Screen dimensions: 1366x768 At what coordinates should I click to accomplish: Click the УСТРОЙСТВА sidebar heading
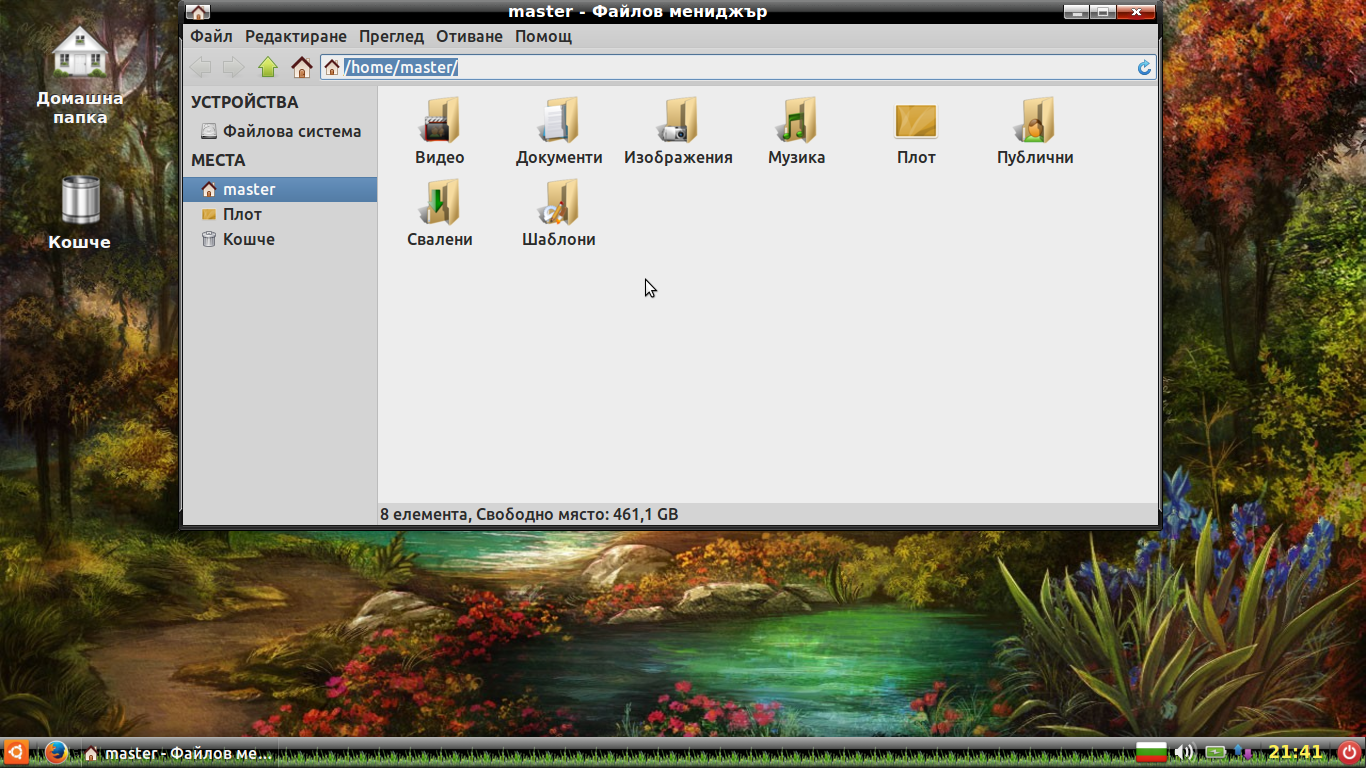coord(245,102)
